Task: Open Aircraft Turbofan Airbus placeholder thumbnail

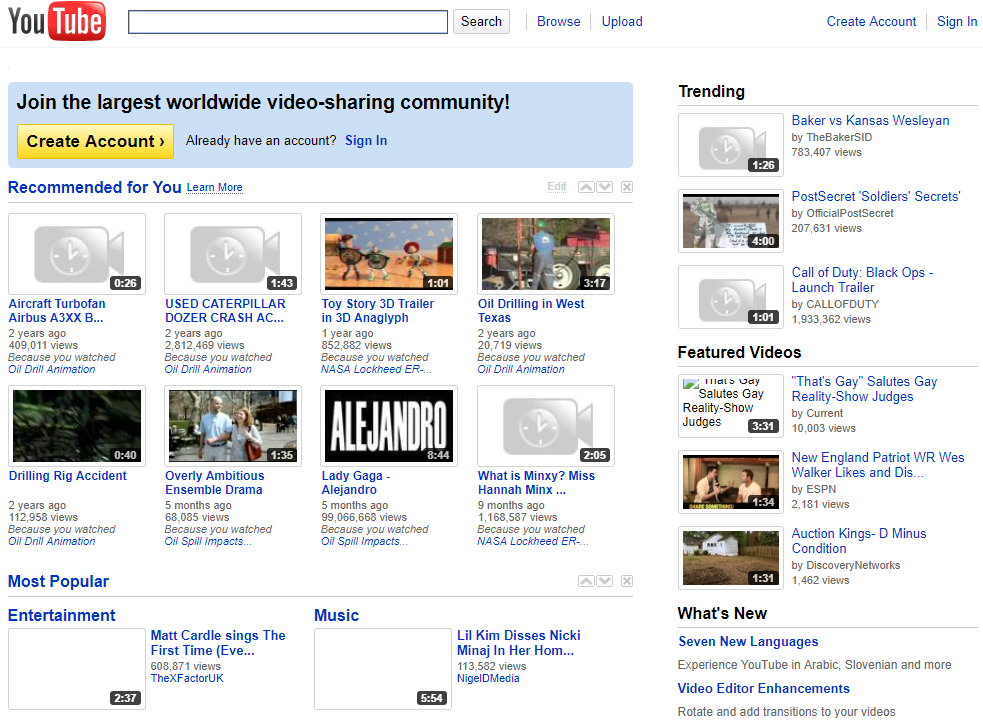Action: point(76,254)
